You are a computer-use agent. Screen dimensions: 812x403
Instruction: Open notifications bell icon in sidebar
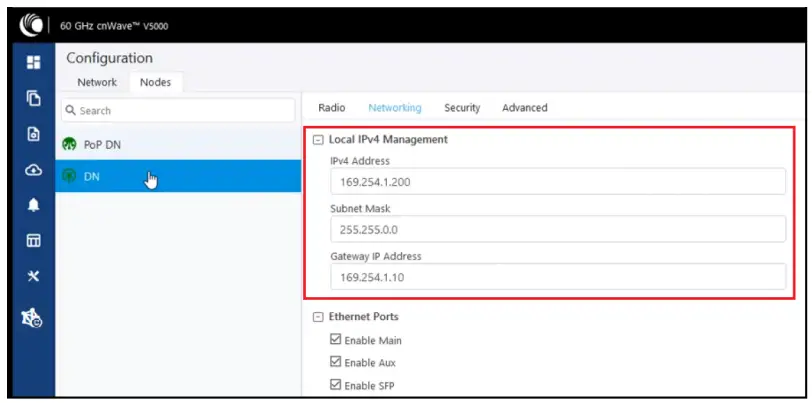coord(33,204)
